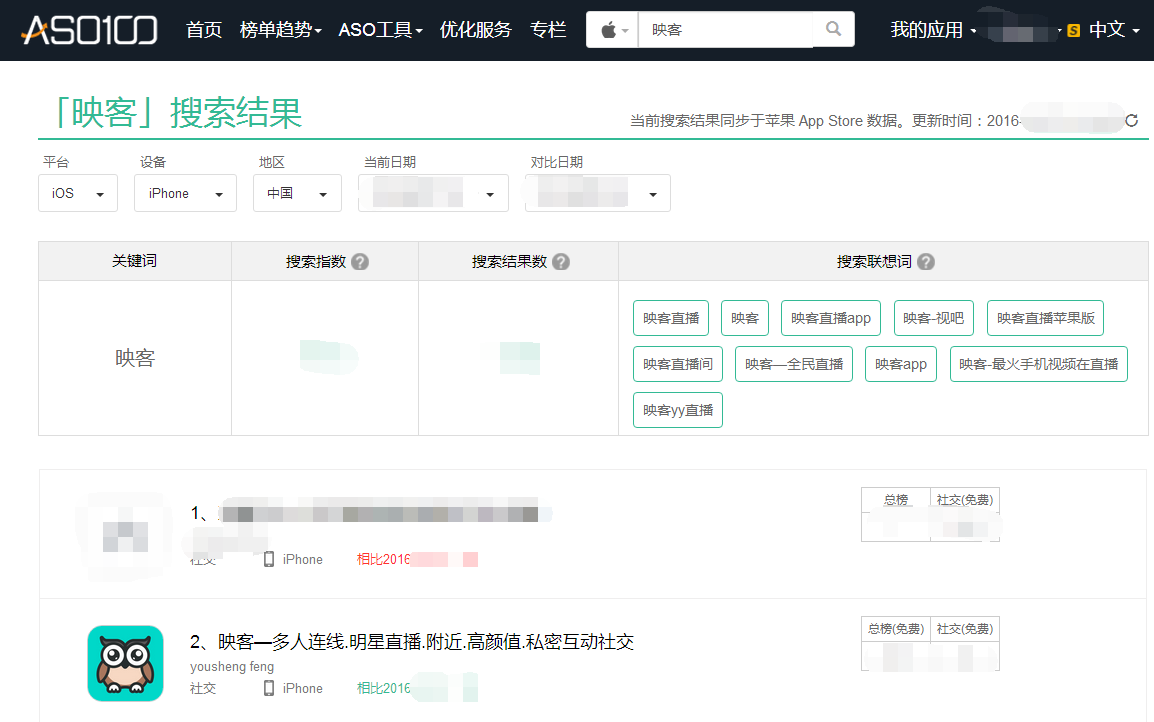Go to 首页 in the navigation
The image size is (1154, 722).
[204, 30]
